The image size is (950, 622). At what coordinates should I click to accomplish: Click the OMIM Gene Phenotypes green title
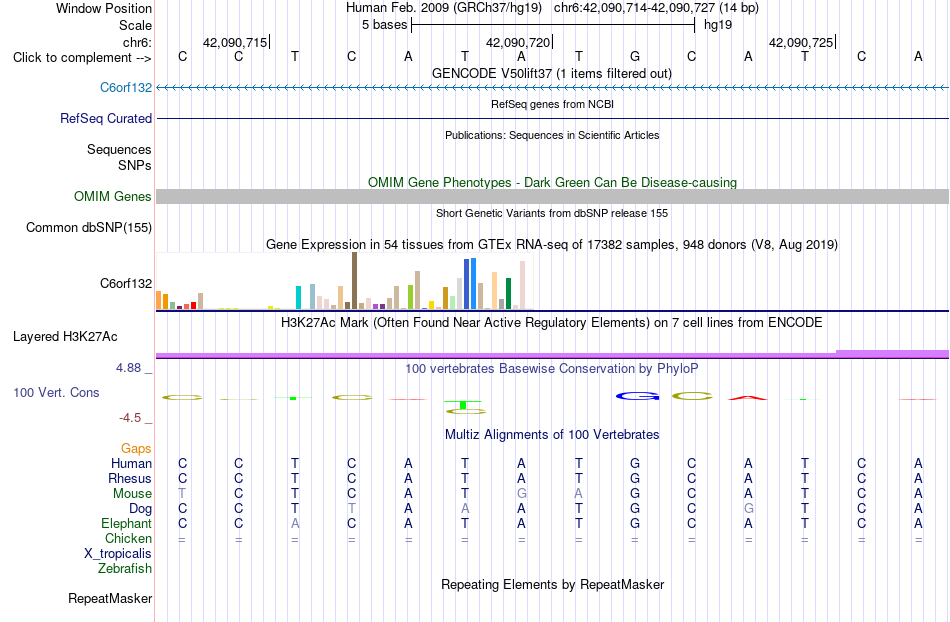(552, 182)
